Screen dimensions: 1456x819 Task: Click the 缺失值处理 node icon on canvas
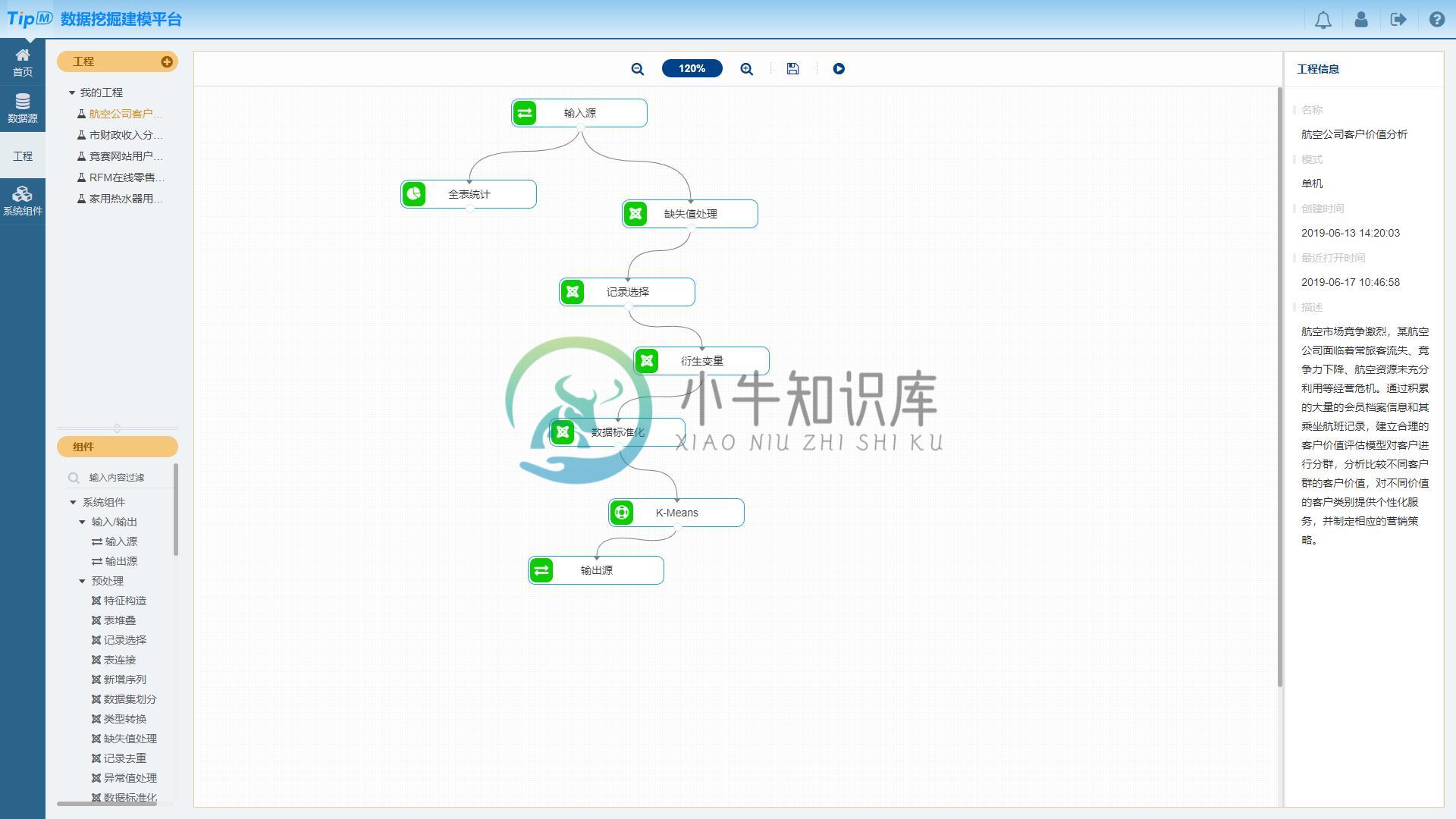(x=635, y=214)
